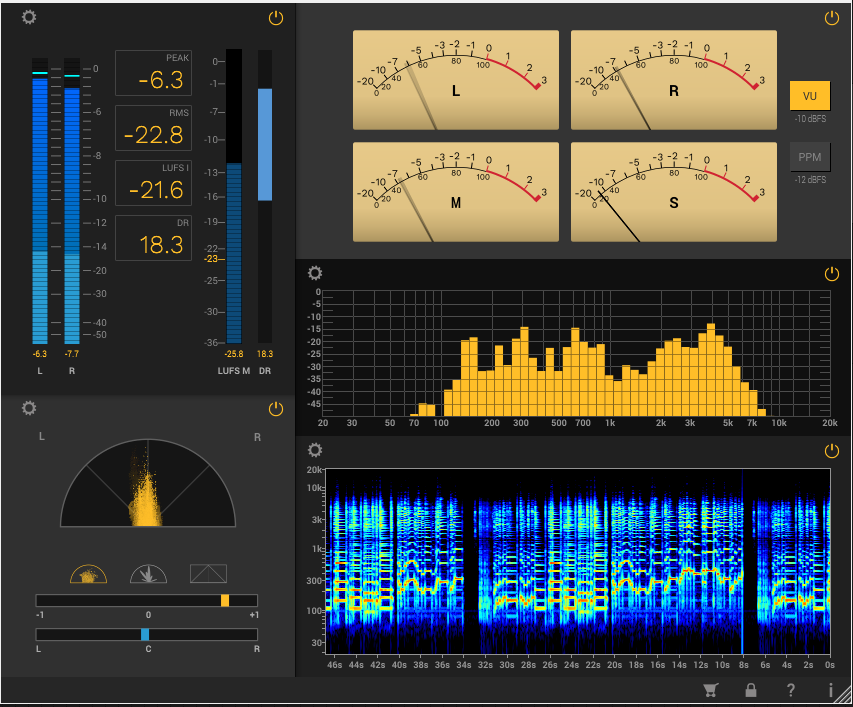Viewport: 853px width, 707px height.
Task: Switch the meters to PPM mode
Action: [x=809, y=158]
